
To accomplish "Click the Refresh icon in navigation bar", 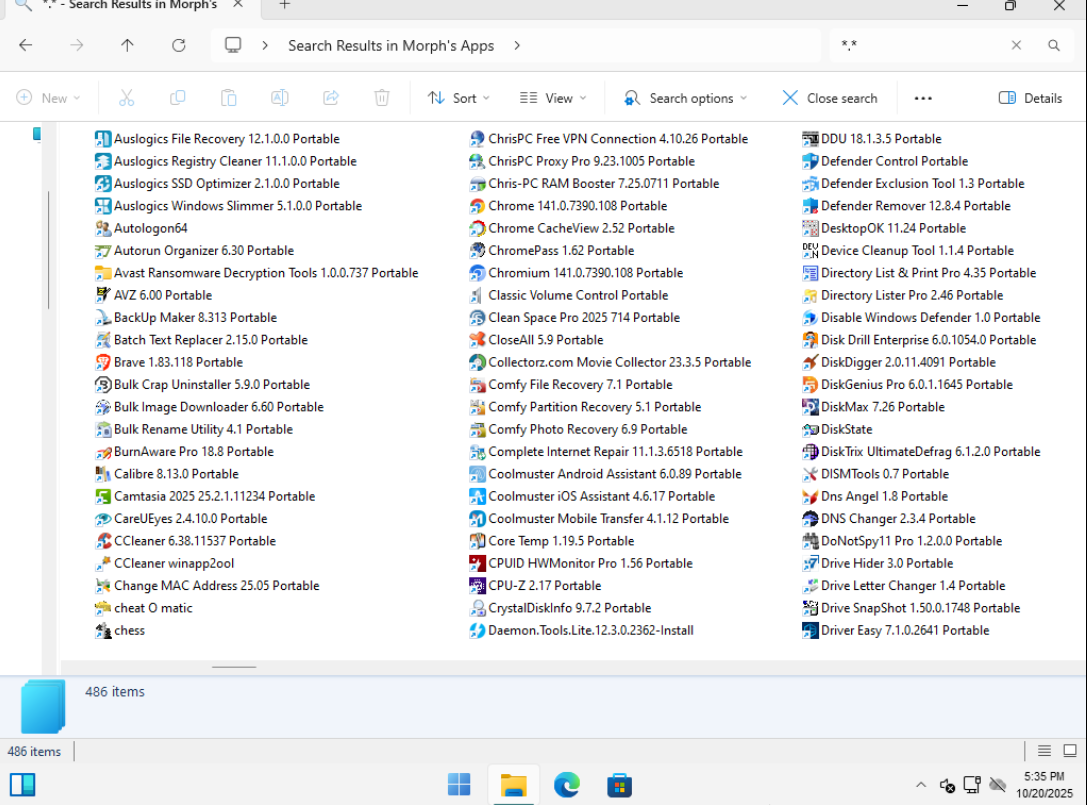I will tap(179, 45).
